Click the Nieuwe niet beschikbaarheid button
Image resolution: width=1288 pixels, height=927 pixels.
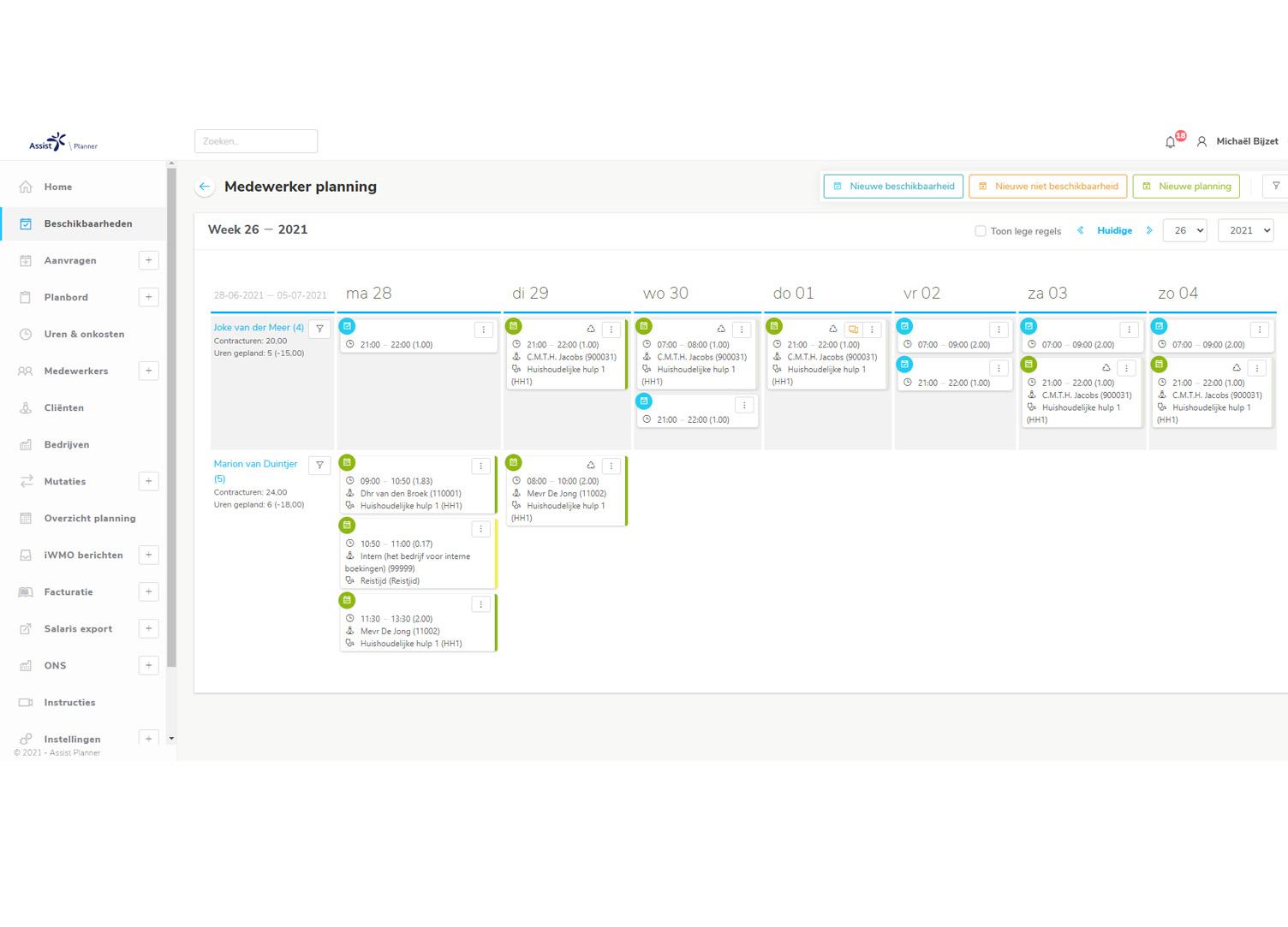click(1047, 186)
